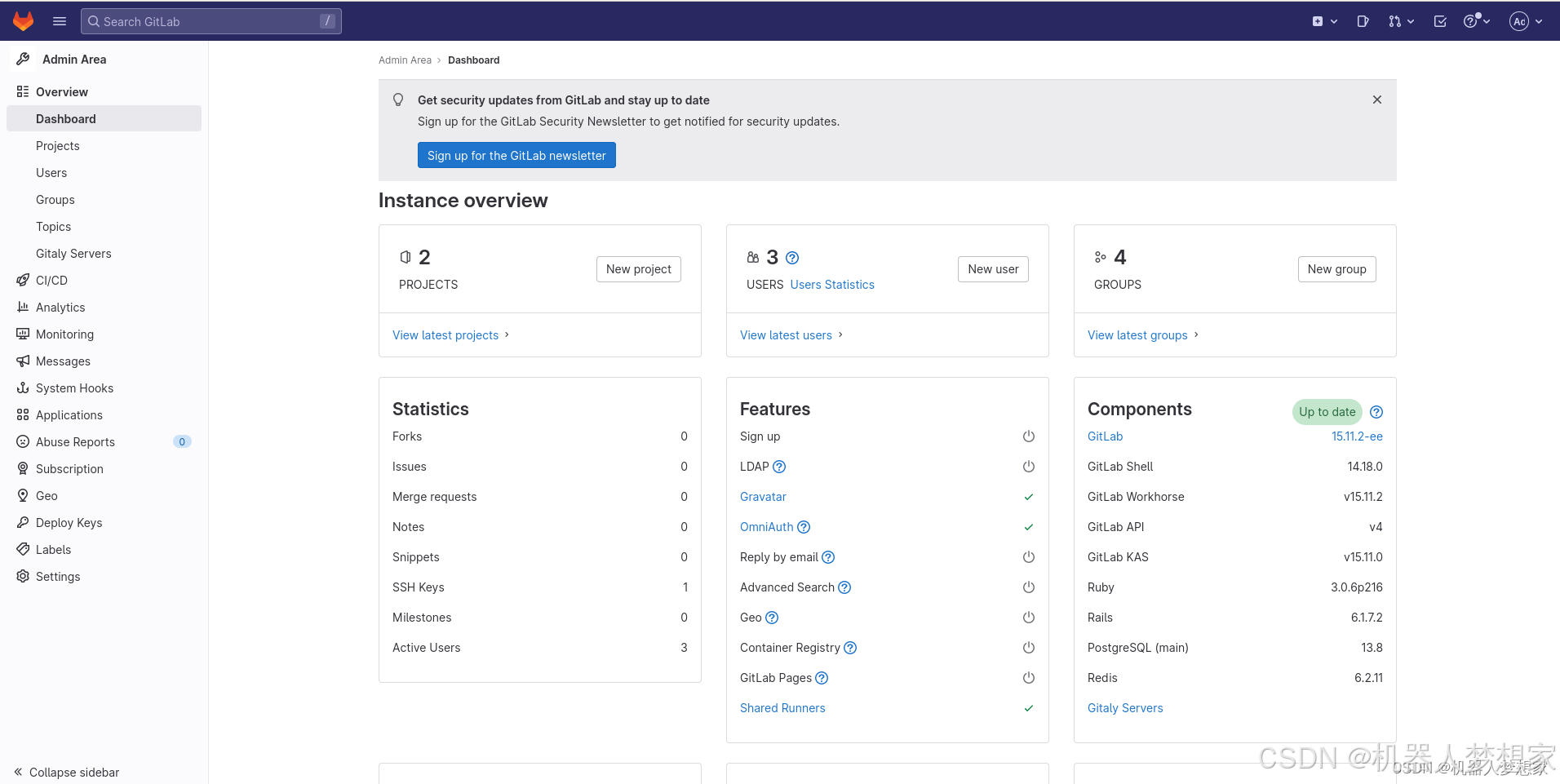Open the create new plus dropdown
The height and width of the screenshot is (784, 1560).
click(1325, 21)
